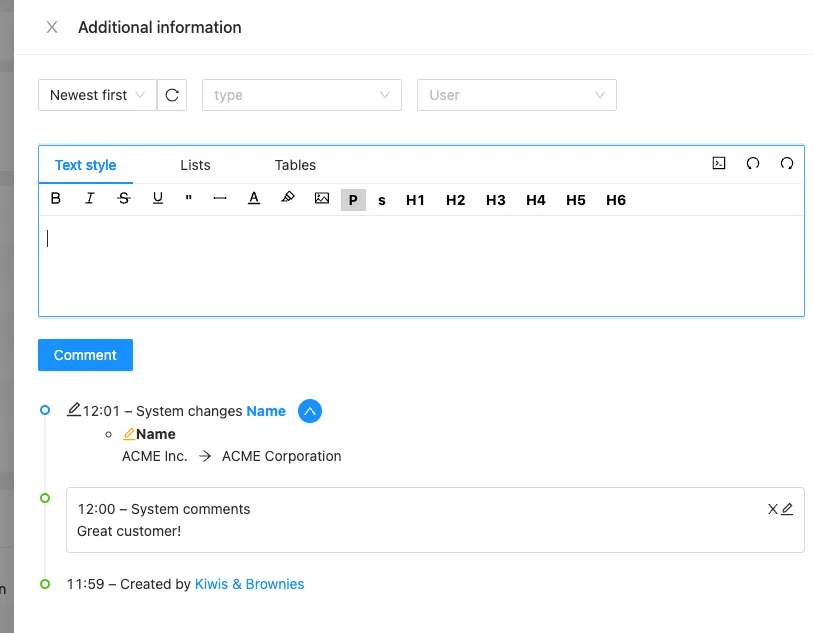Open the type filter dropdown
The height and width of the screenshot is (633, 814).
[301, 95]
